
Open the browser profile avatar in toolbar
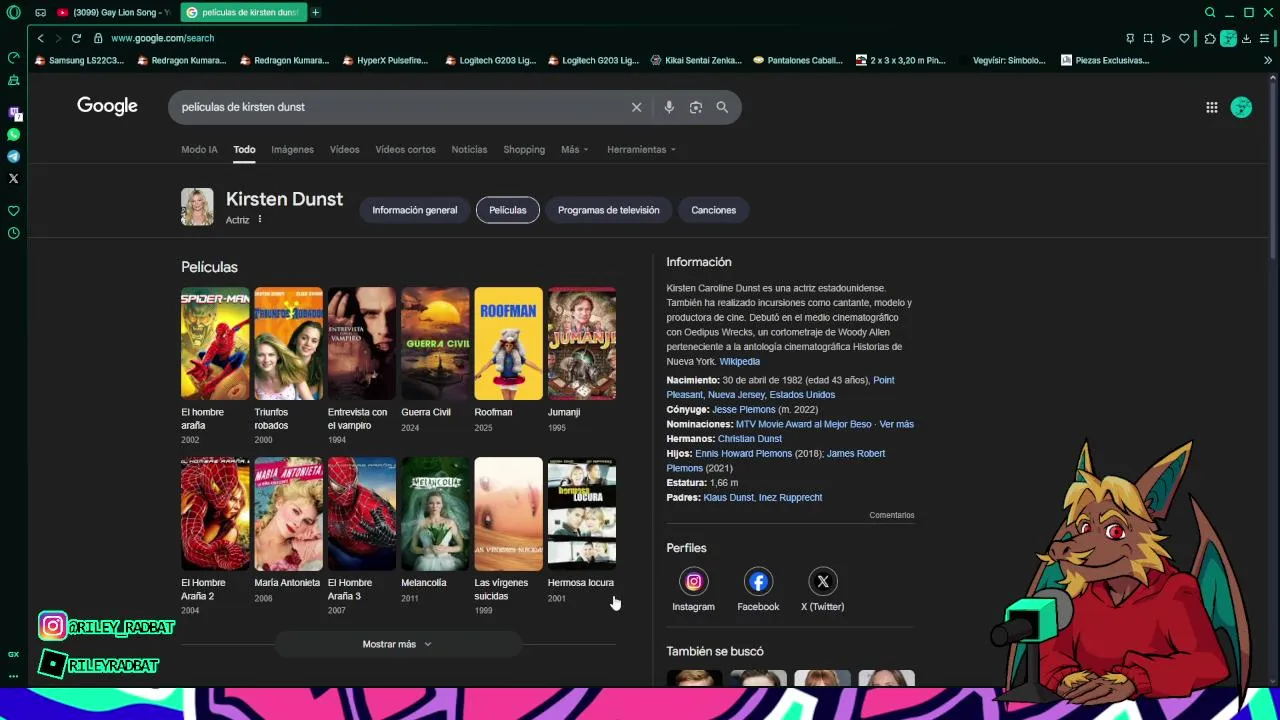click(x=1228, y=38)
